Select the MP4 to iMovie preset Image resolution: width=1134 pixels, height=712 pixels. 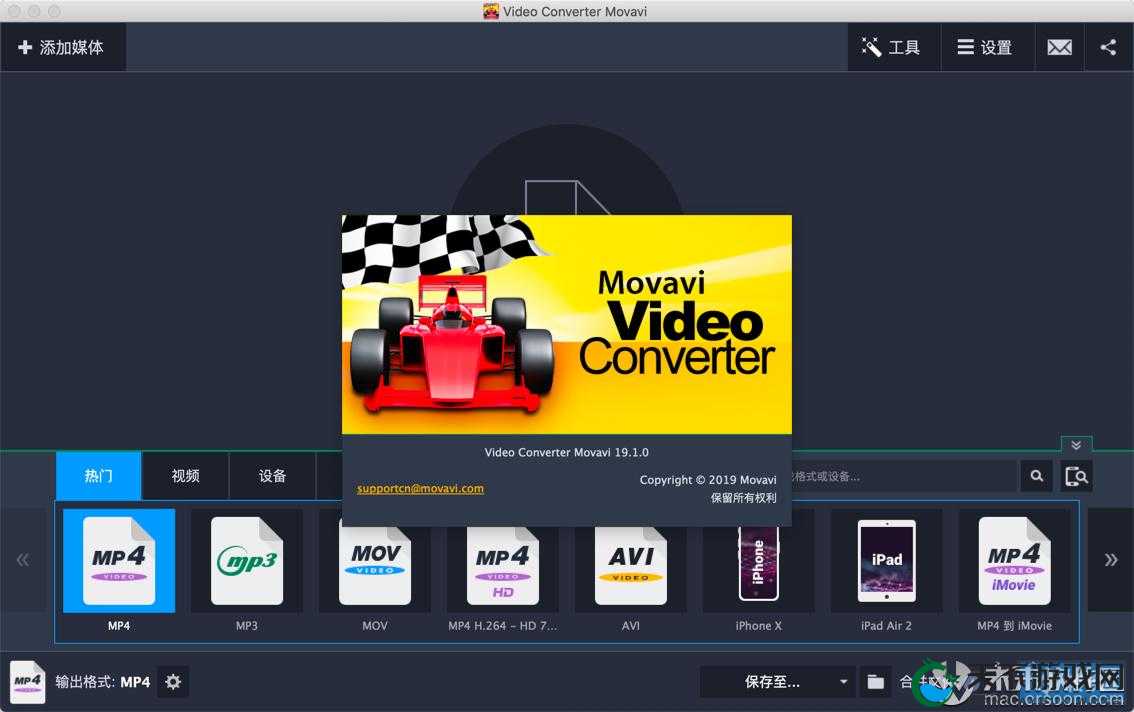1015,561
